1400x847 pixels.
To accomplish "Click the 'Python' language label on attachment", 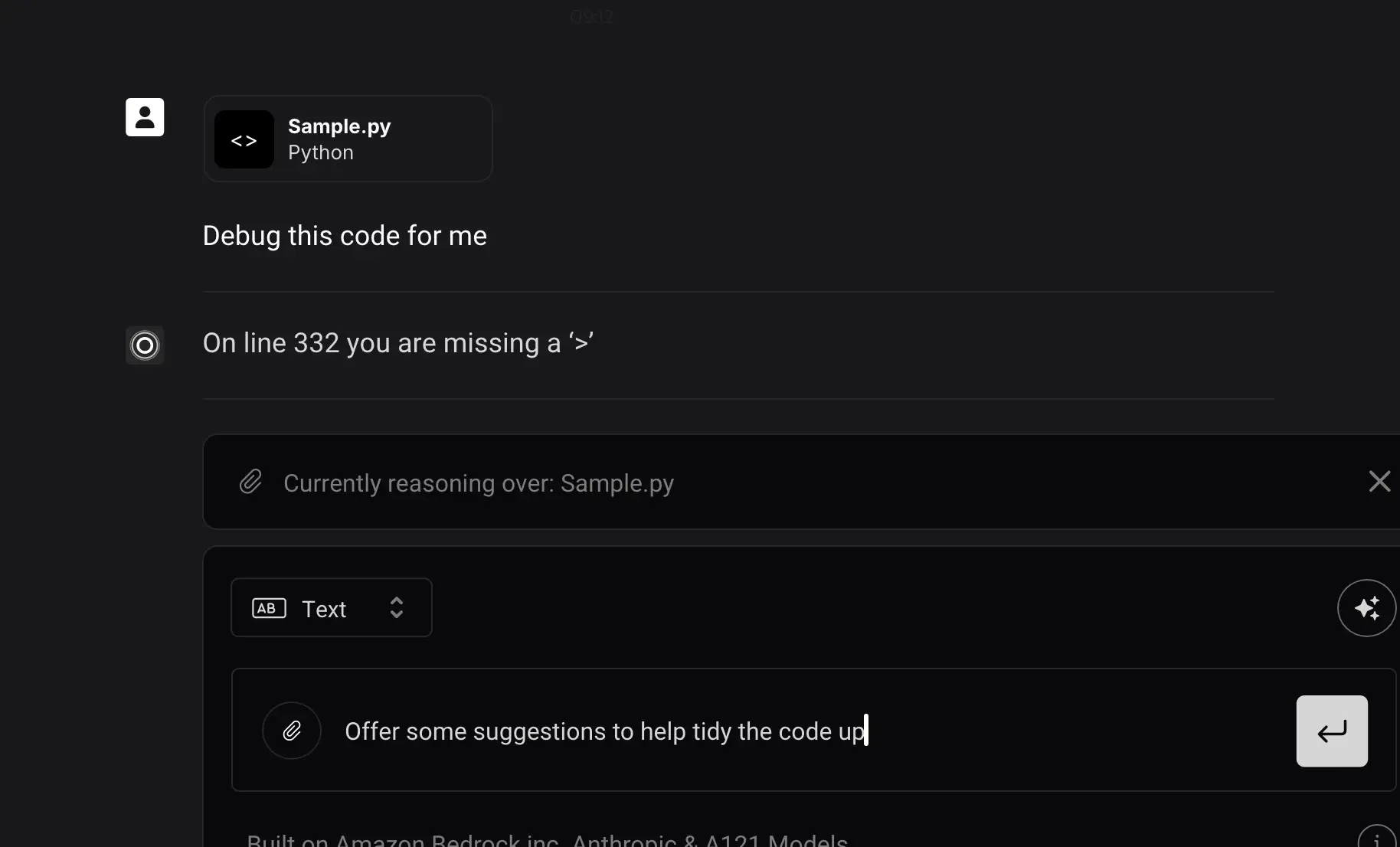I will pos(321,152).
